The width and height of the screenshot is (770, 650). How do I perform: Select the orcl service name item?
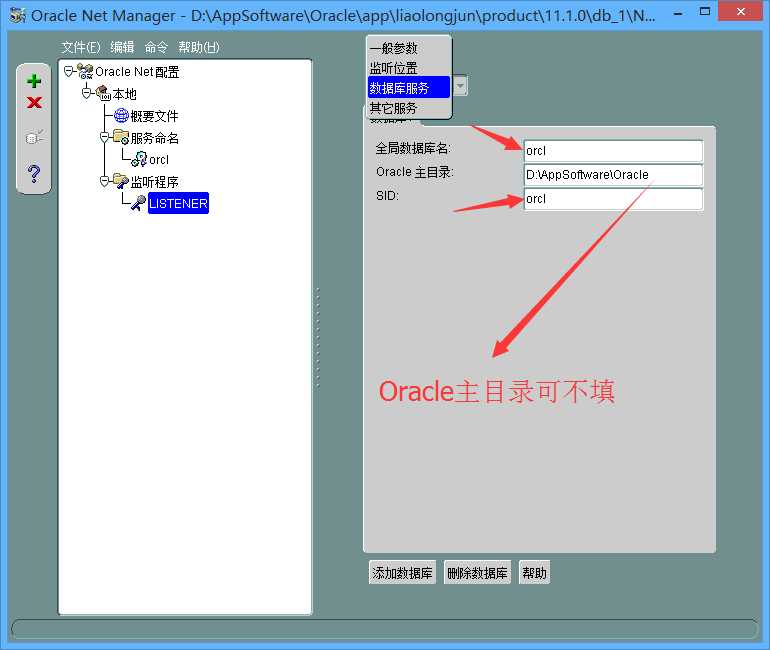[x=159, y=160]
